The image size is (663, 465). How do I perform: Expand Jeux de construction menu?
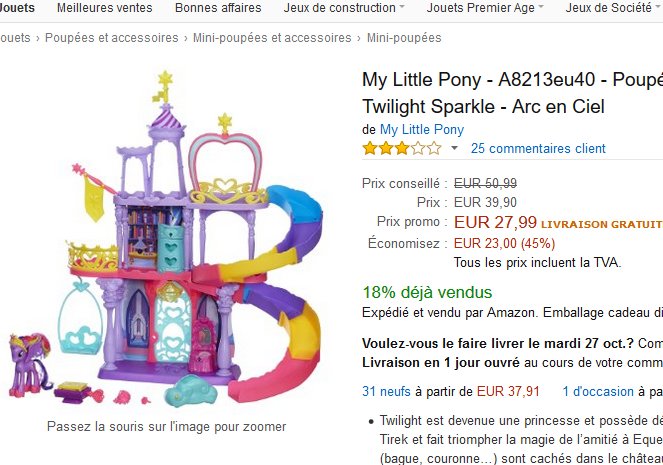[344, 8]
